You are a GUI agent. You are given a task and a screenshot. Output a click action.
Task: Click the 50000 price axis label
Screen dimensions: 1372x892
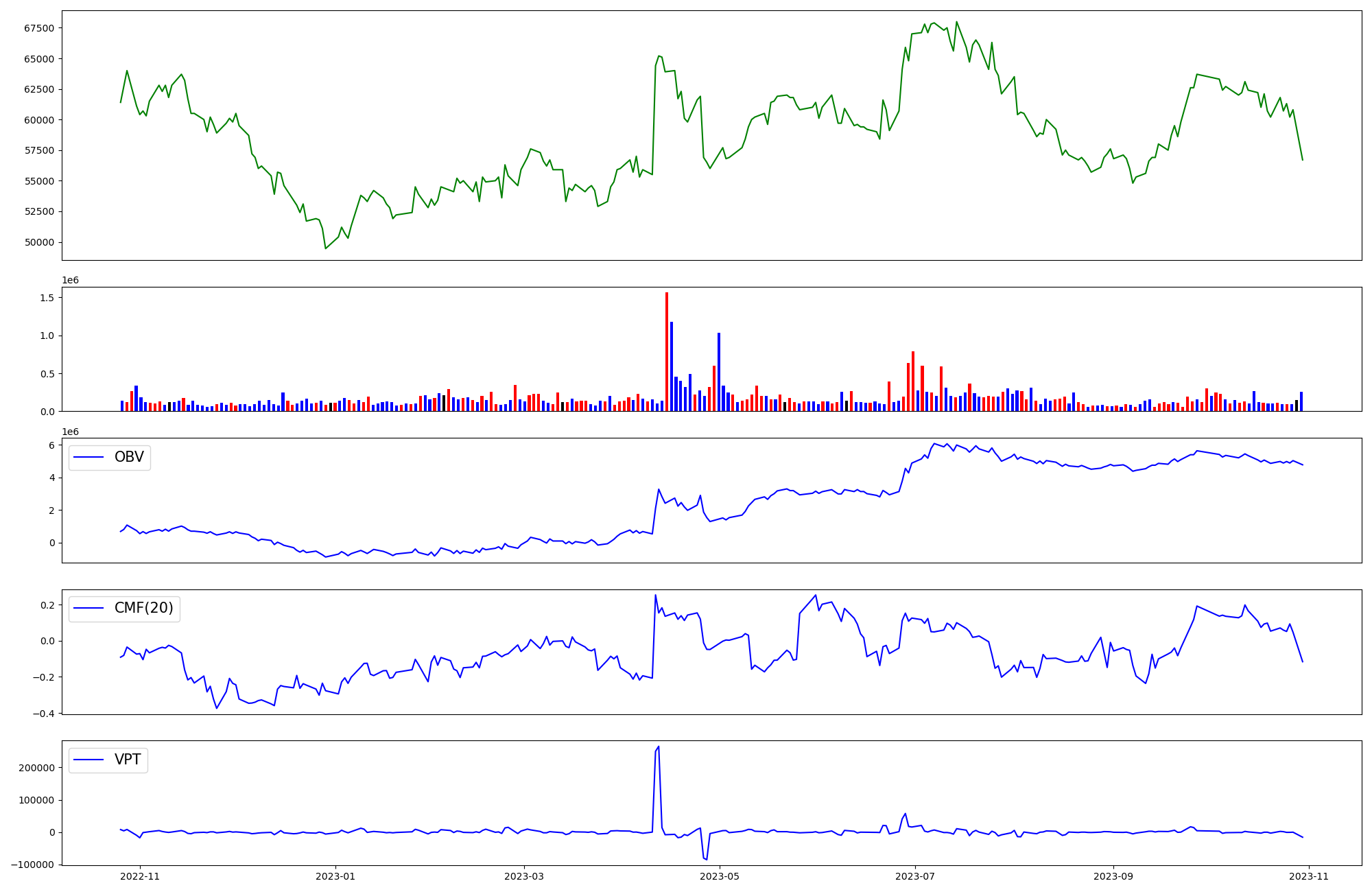click(39, 242)
